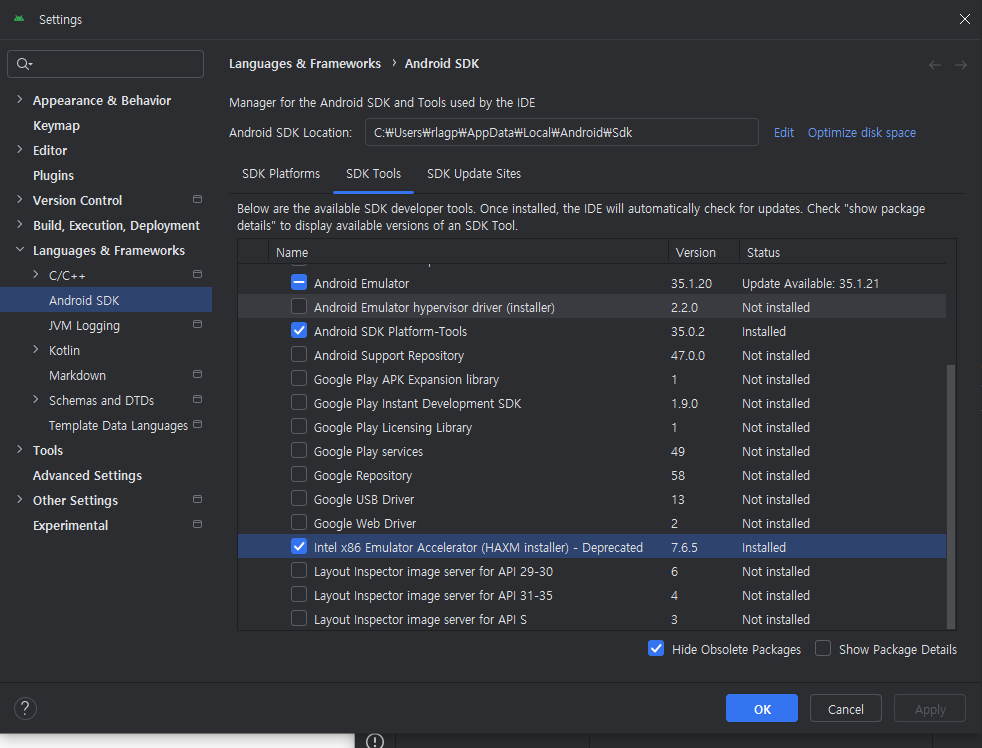Image resolution: width=982 pixels, height=748 pixels.
Task: Check Google Repository checkbox
Action: pyautogui.click(x=299, y=474)
